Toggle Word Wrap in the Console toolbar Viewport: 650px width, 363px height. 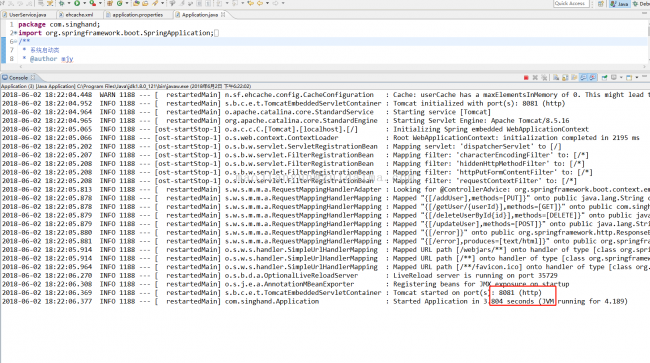point(574,78)
